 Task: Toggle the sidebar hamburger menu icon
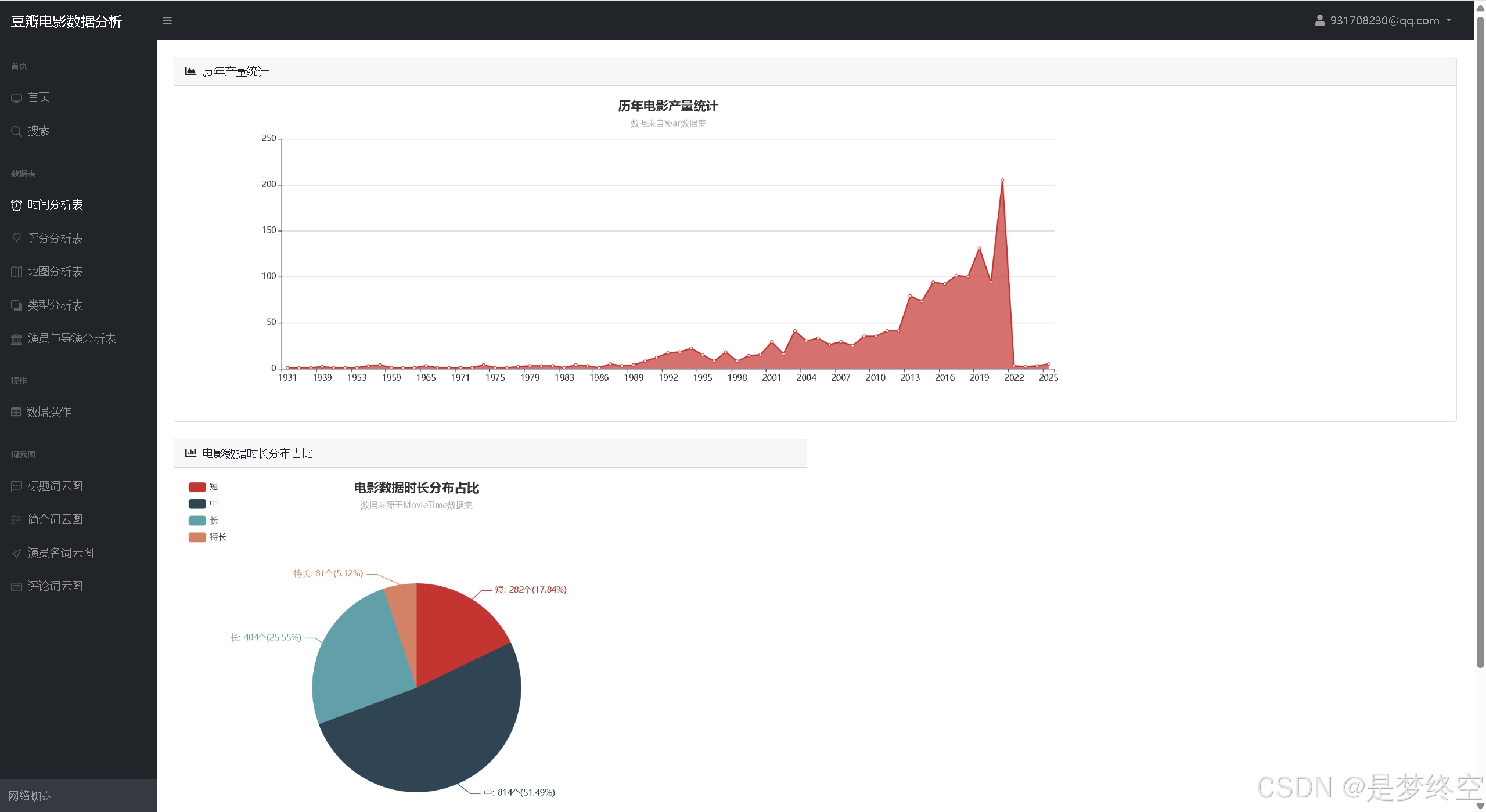[x=167, y=21]
